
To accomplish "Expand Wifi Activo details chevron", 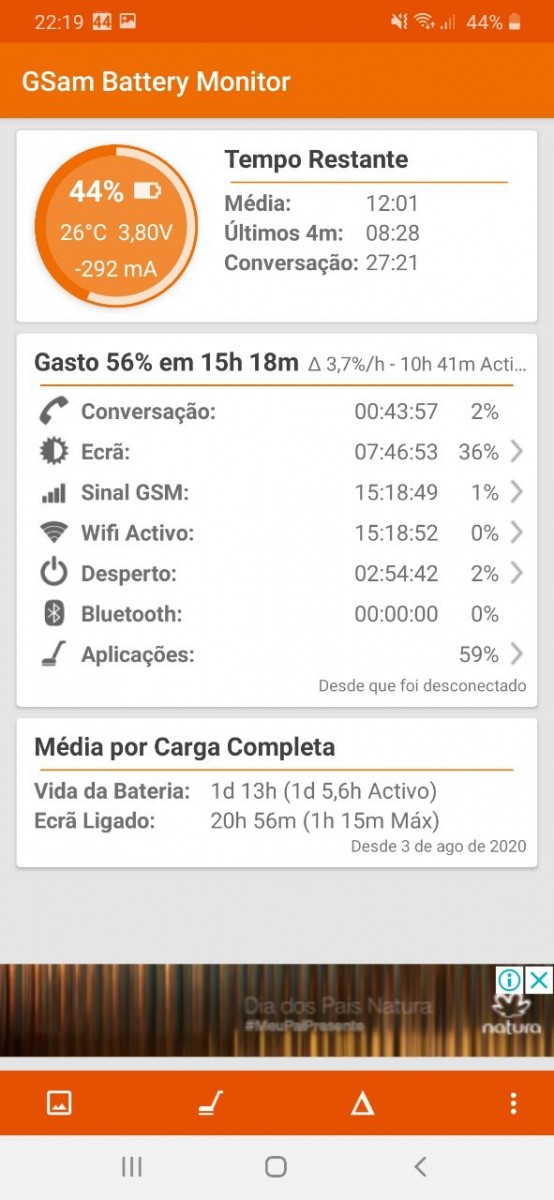I will pos(516,533).
